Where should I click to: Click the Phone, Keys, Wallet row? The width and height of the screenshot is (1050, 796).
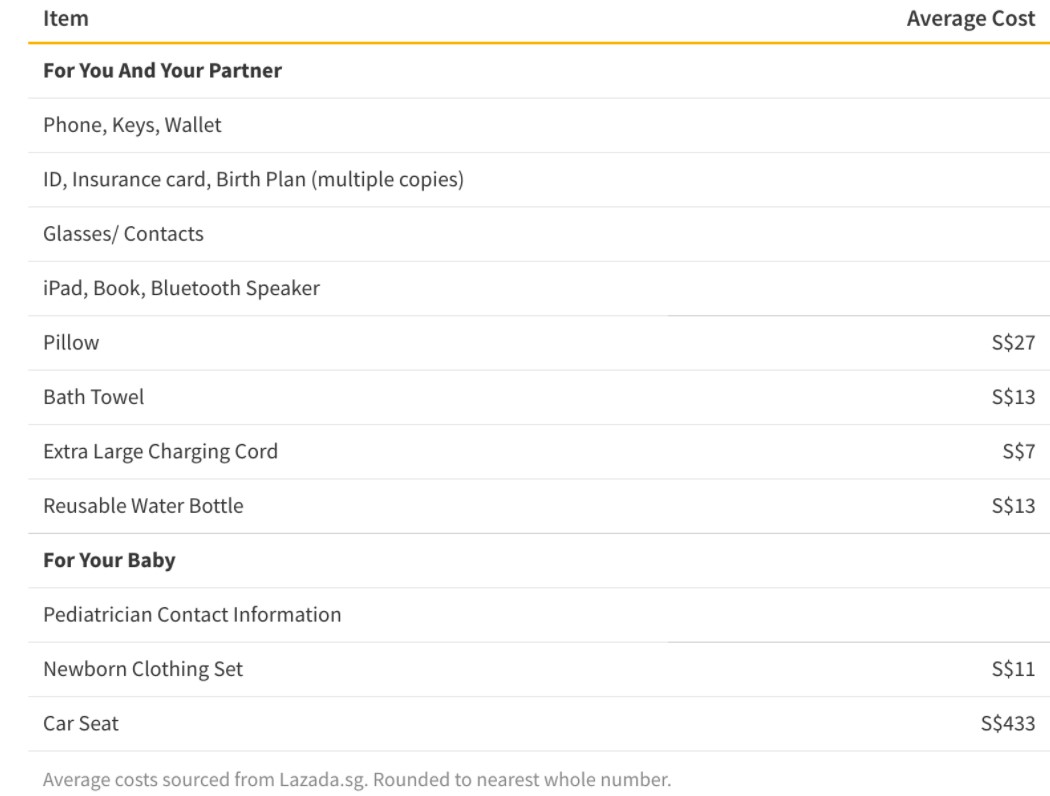tap(132, 125)
